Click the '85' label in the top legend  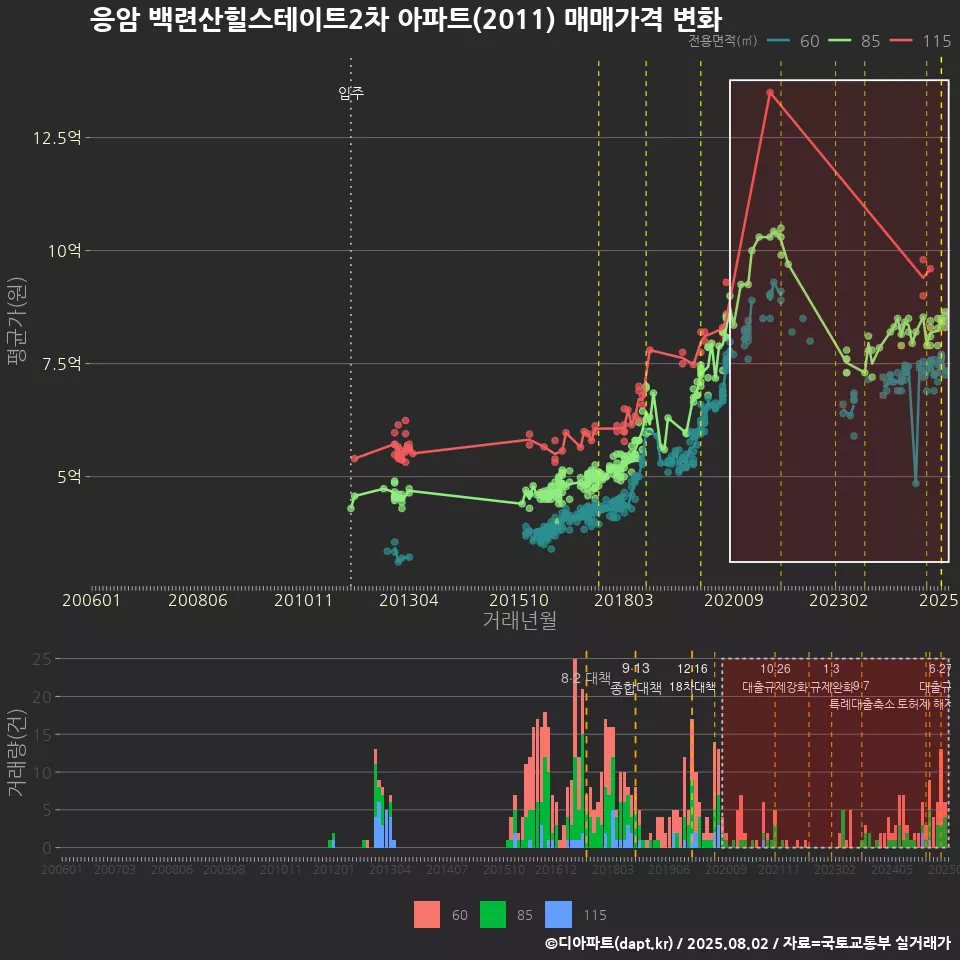click(871, 41)
